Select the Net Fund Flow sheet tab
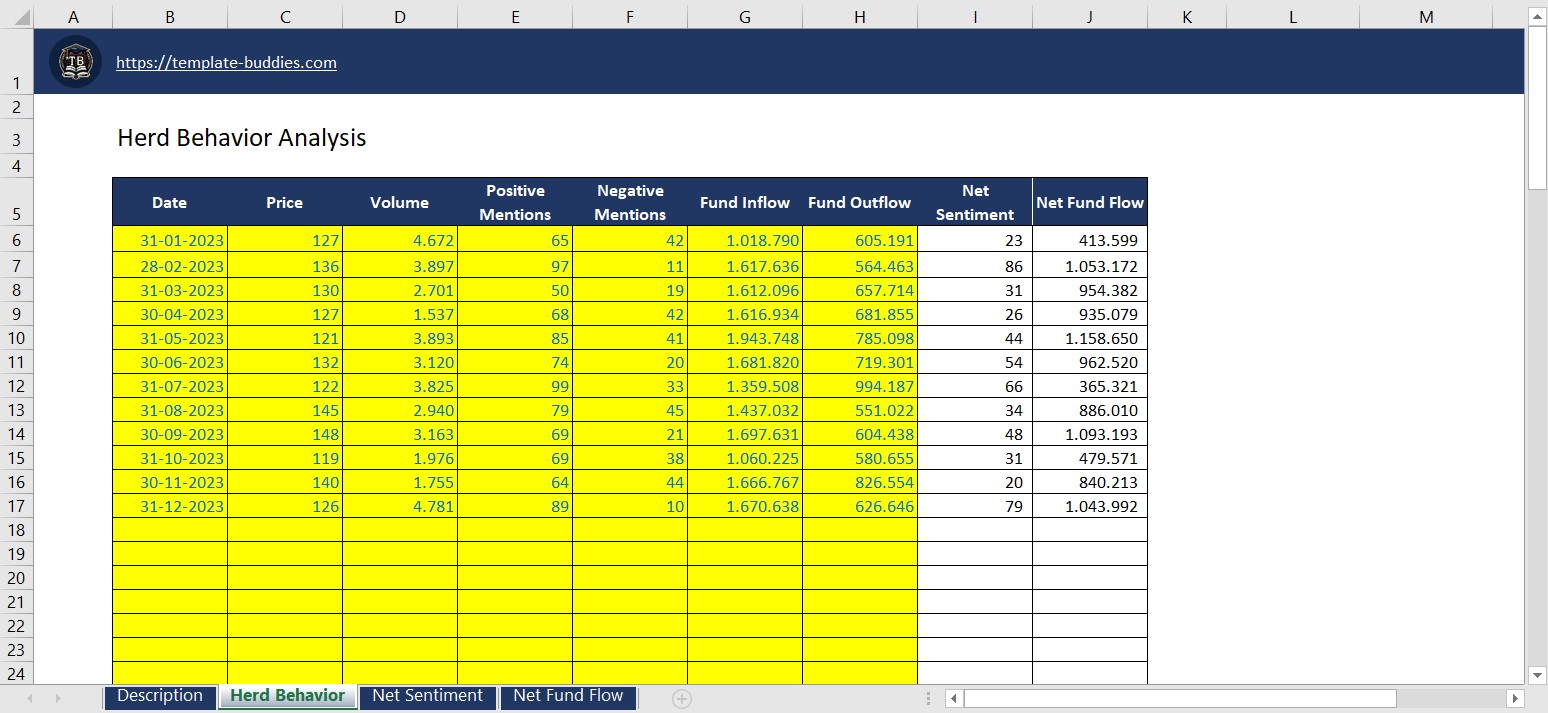Image resolution: width=1548 pixels, height=713 pixels. tap(568, 696)
